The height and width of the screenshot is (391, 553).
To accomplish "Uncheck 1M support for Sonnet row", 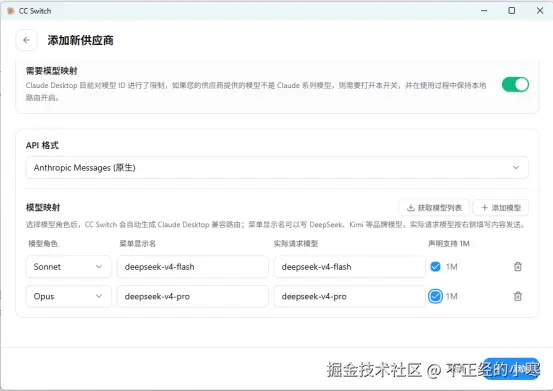I will coord(435,267).
